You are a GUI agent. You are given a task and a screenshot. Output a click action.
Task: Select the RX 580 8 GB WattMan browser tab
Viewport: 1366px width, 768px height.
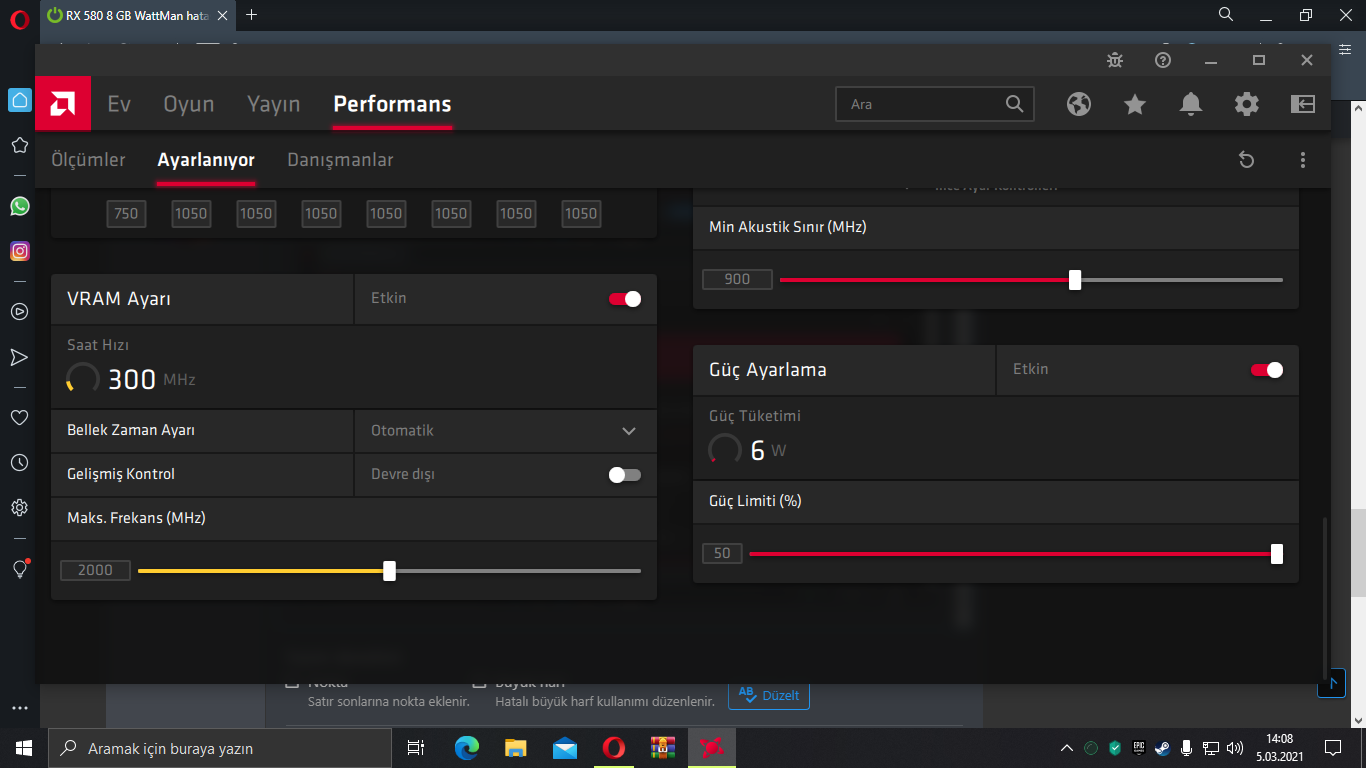(137, 16)
